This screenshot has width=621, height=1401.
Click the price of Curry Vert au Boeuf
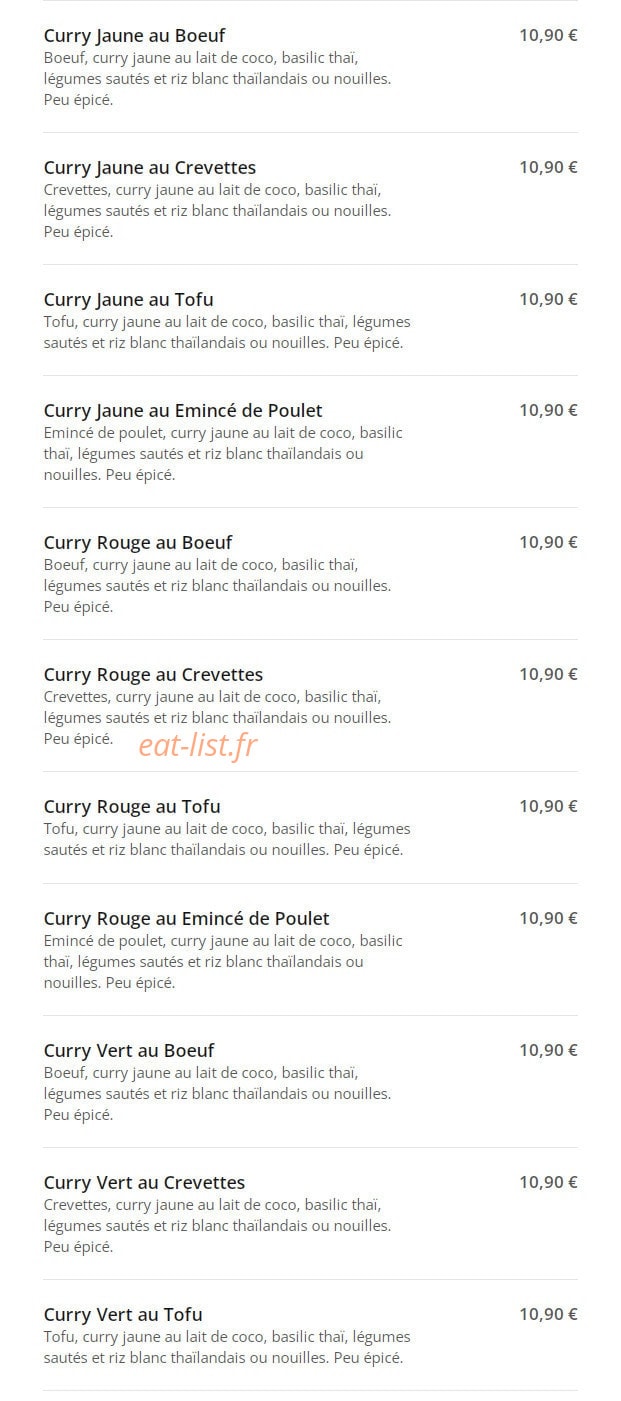[x=548, y=1051]
